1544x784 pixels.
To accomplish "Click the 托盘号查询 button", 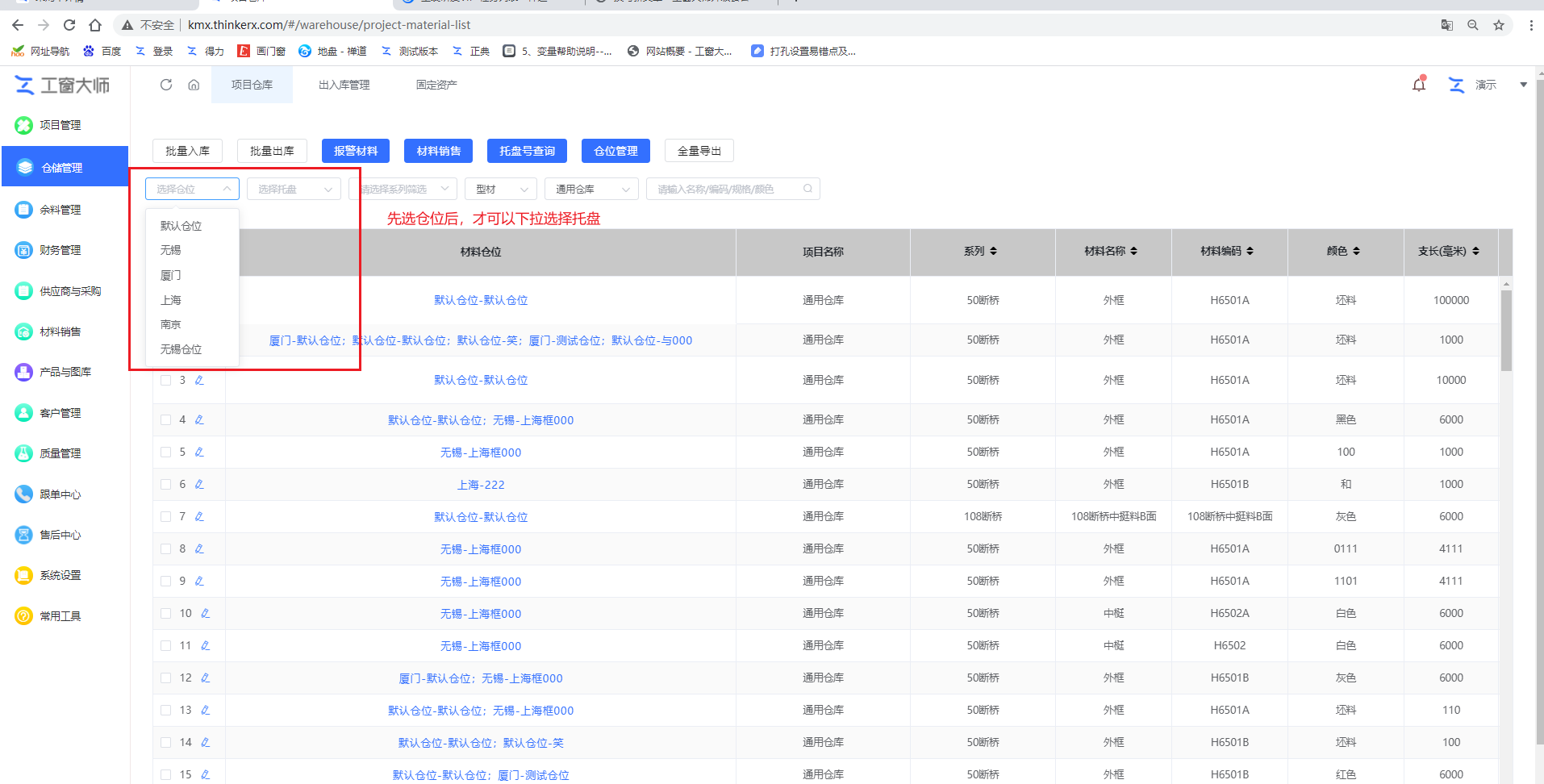I will coord(527,151).
